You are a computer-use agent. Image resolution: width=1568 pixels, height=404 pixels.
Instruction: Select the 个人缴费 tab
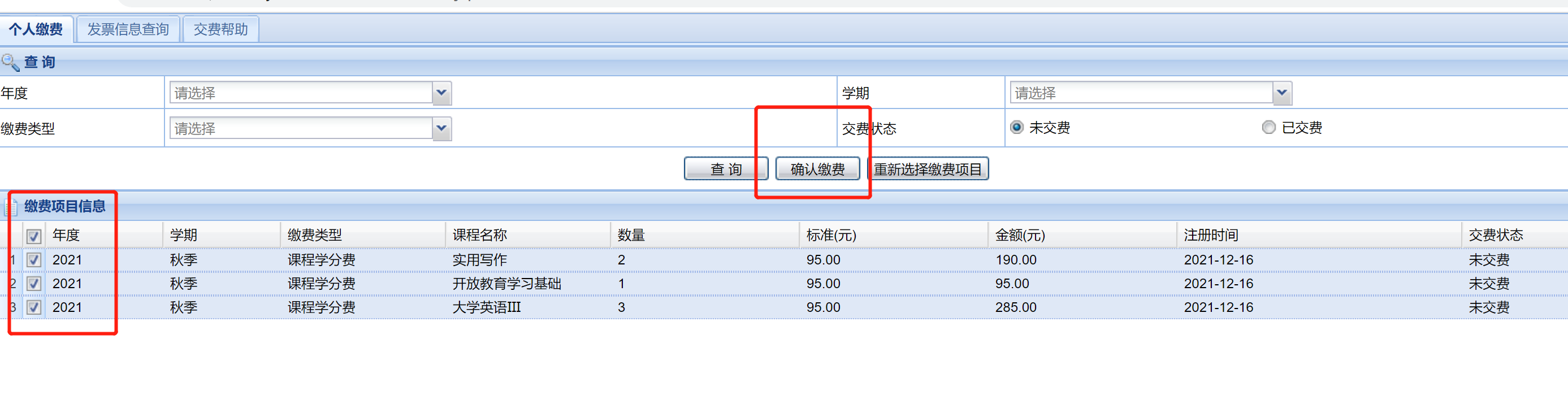[x=36, y=29]
